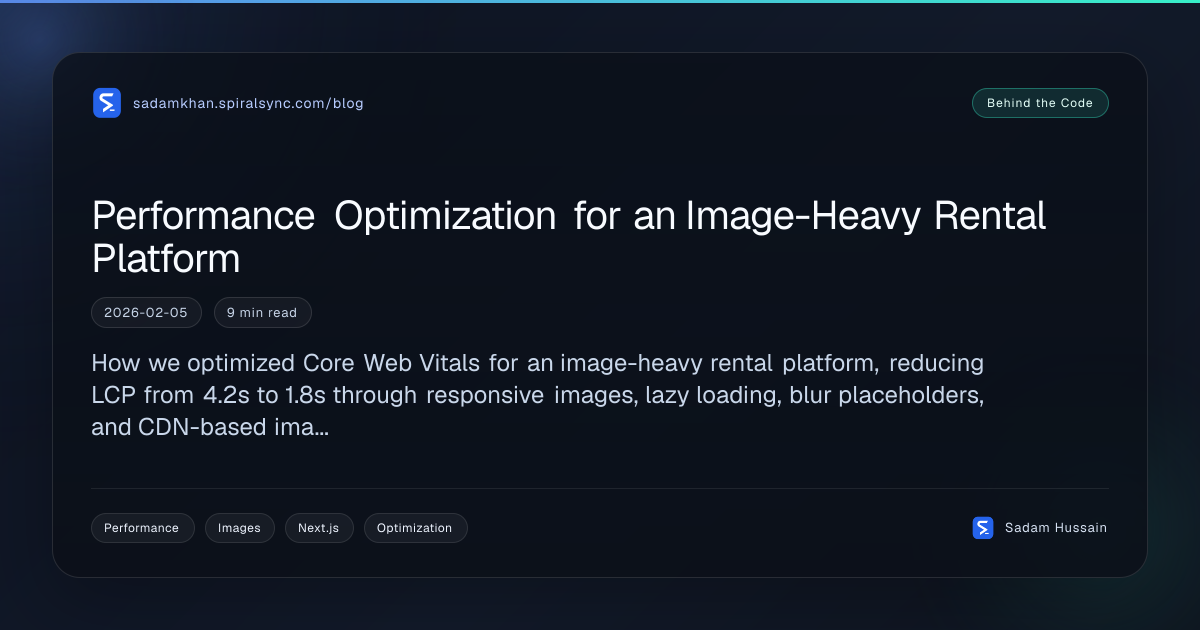Click the 2026-02-05 date pill
Viewport: 1200px width, 630px height.
(x=146, y=313)
